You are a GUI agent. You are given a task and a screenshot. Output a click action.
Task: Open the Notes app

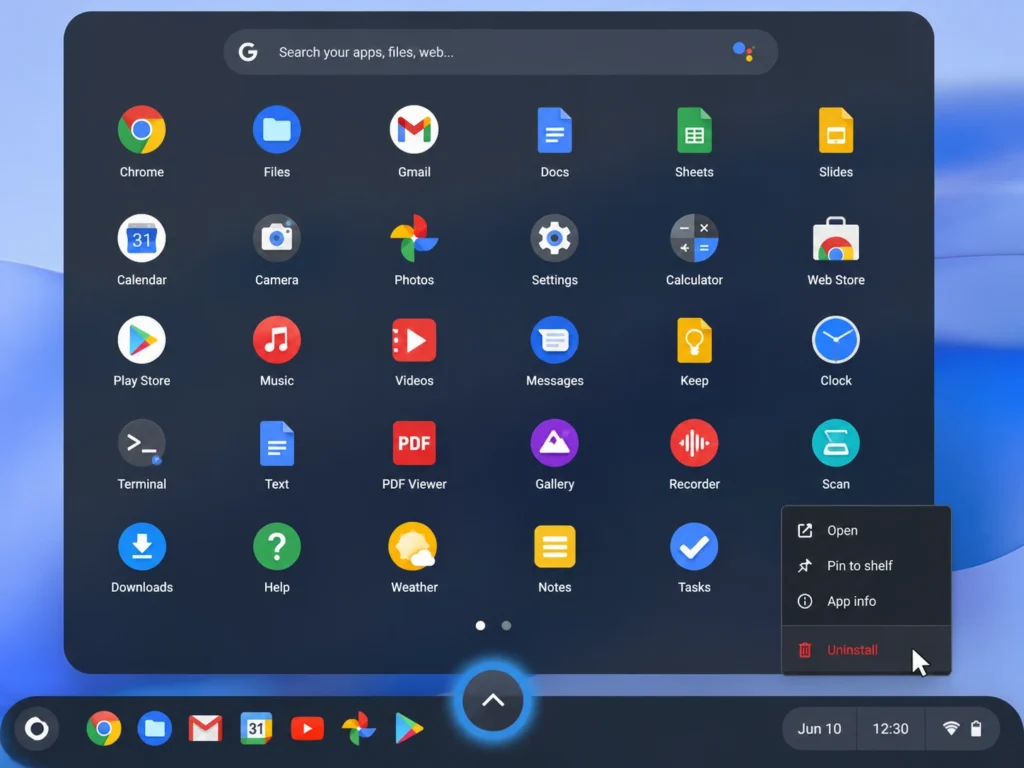(554, 546)
